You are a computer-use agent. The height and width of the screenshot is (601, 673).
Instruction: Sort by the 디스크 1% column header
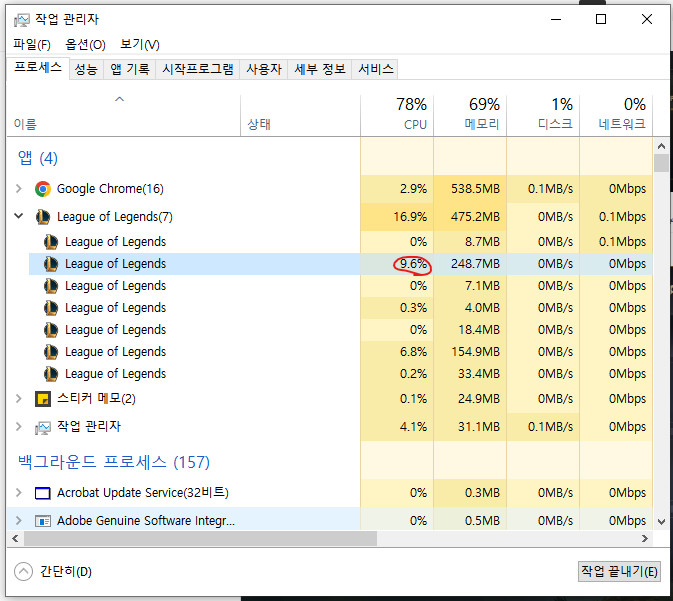(x=543, y=115)
